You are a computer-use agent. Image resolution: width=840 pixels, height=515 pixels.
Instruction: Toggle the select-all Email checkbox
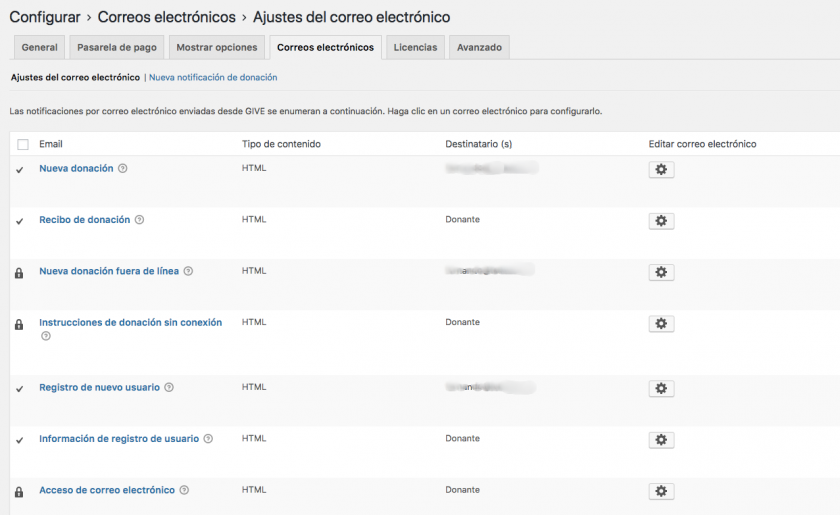point(23,145)
